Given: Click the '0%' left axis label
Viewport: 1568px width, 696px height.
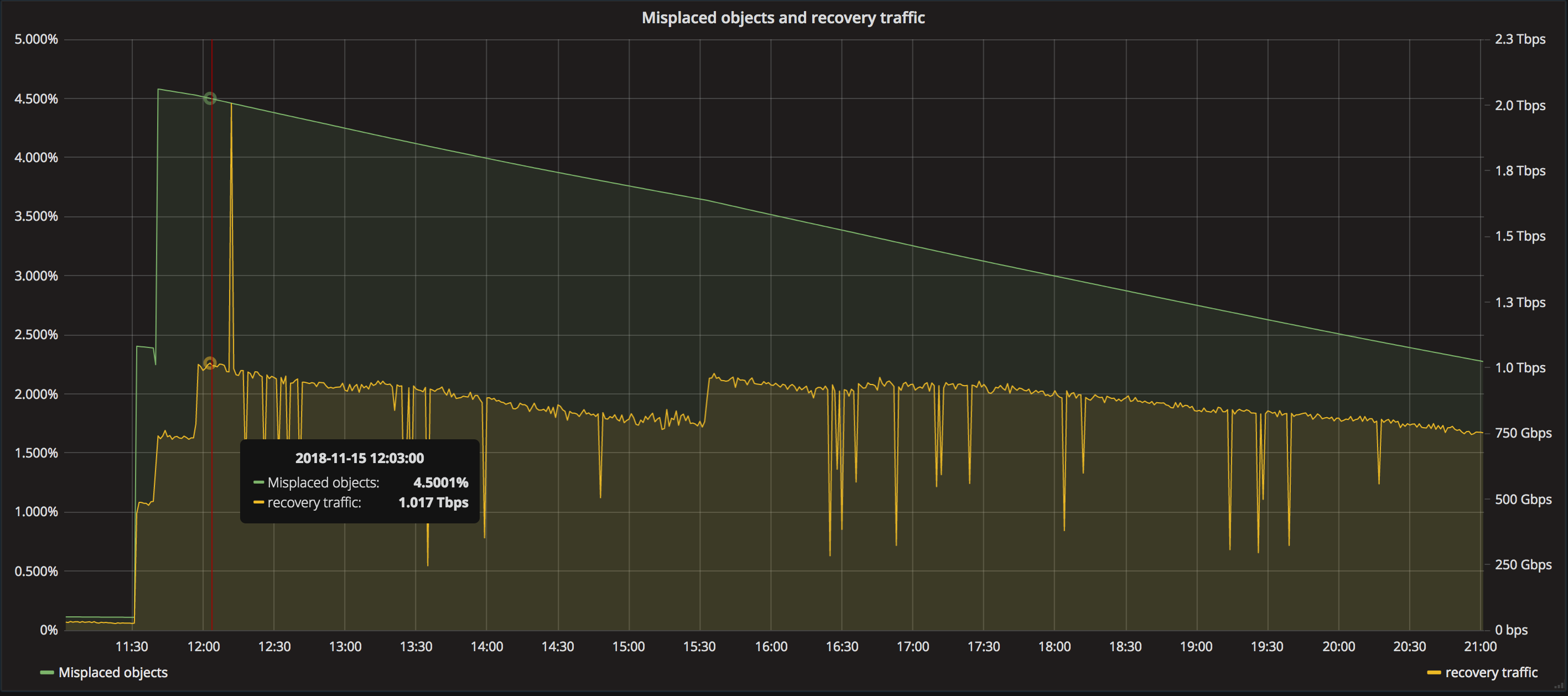Looking at the screenshot, I should [49, 630].
